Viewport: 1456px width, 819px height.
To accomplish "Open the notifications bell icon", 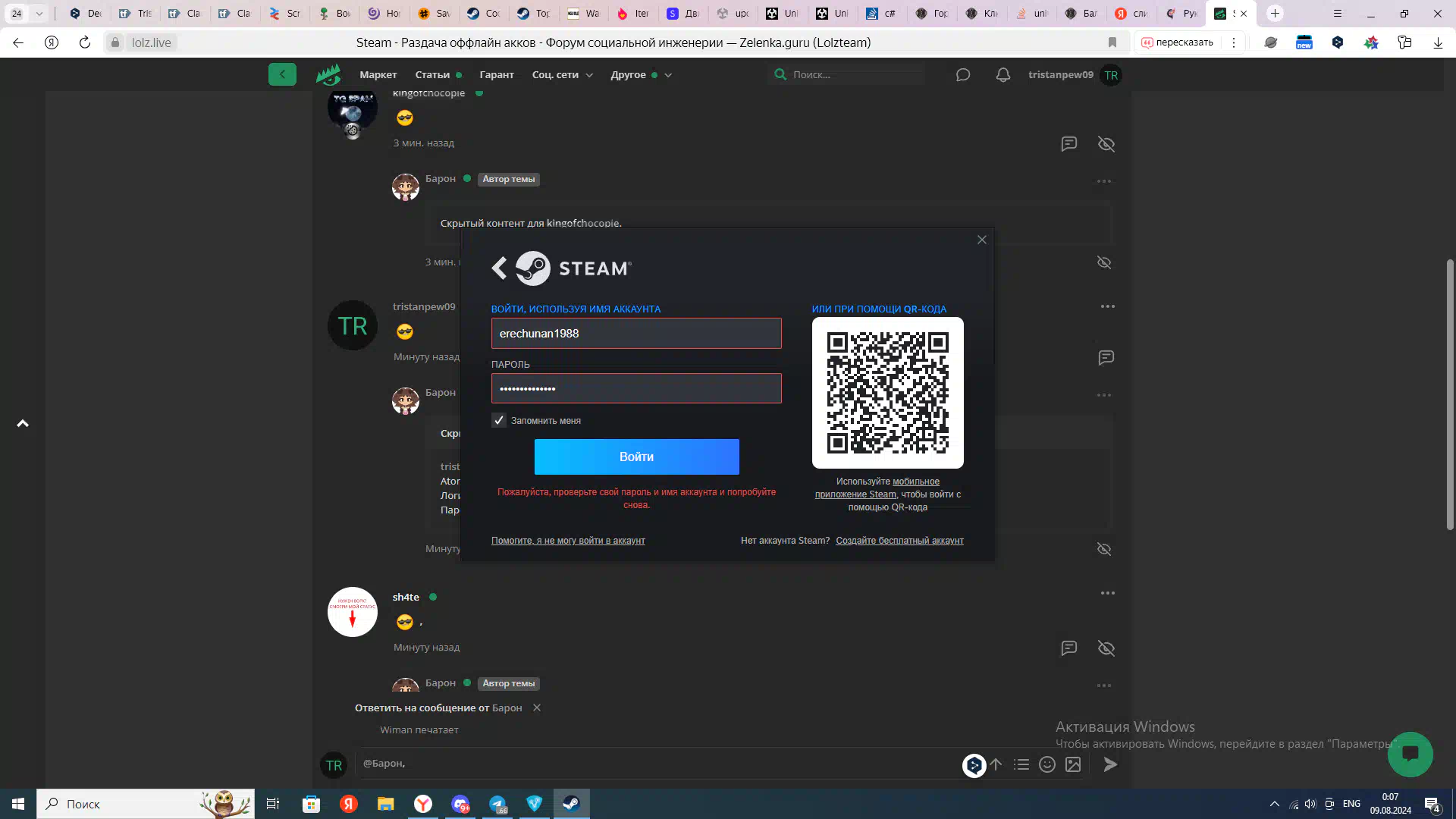I will pyautogui.click(x=1003, y=74).
